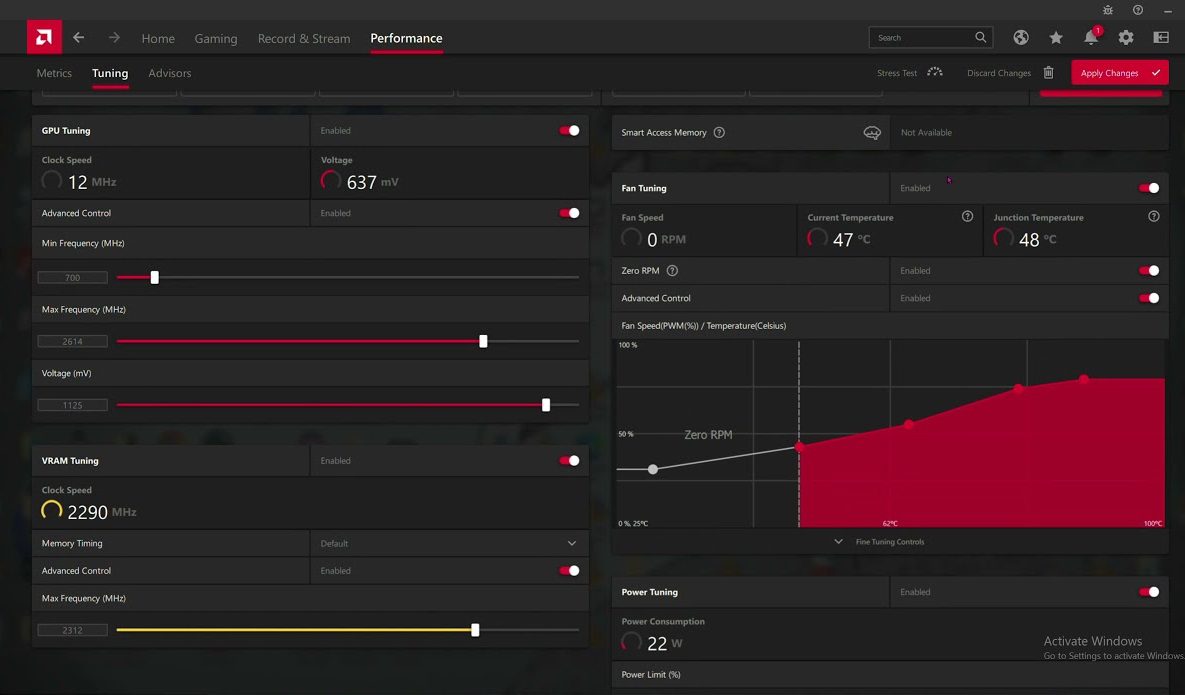Screen dimensions: 1185x695
Task: Toggle GPU Tuning switch
Action: pyautogui.click(x=569, y=131)
